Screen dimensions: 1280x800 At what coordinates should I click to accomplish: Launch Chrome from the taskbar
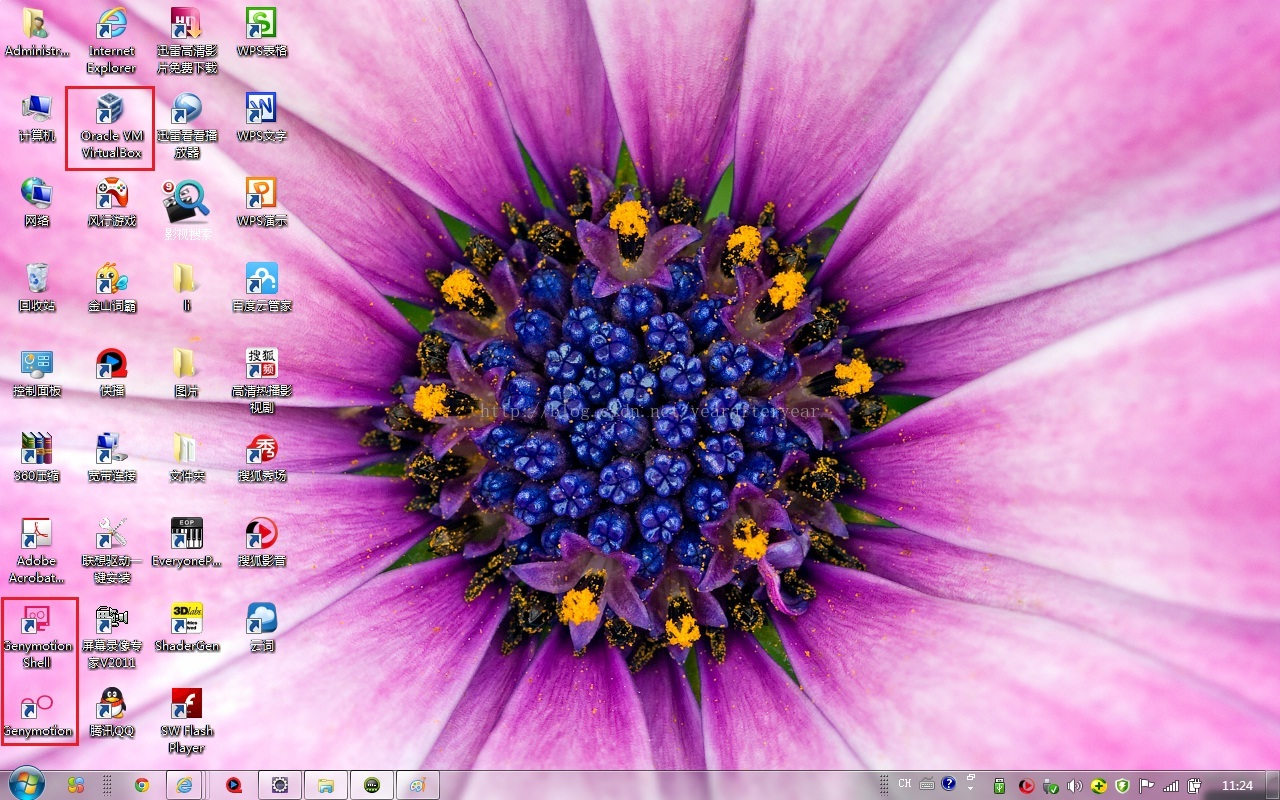(142, 785)
